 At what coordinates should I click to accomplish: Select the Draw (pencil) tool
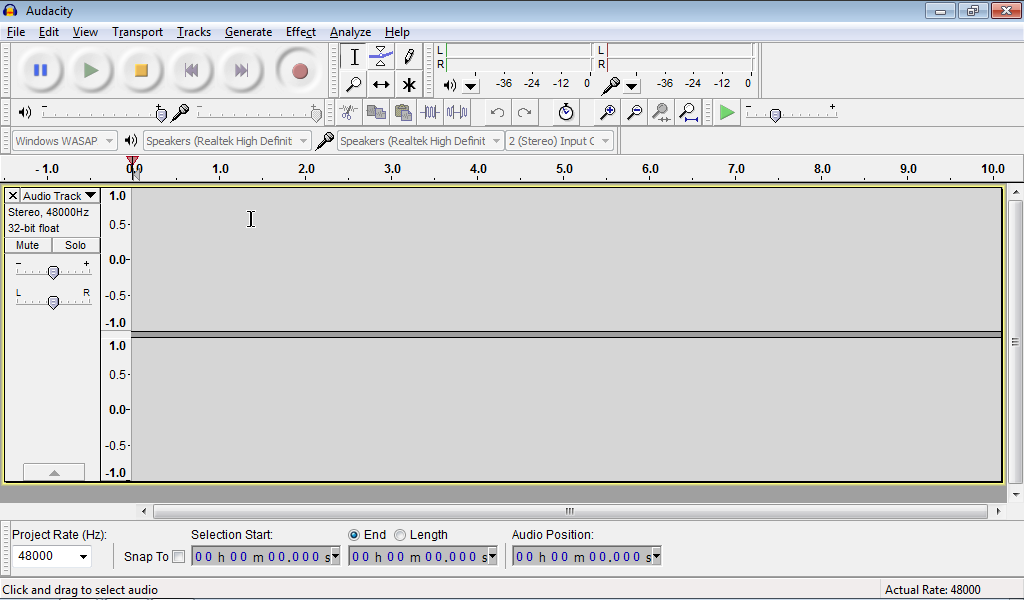coord(408,57)
